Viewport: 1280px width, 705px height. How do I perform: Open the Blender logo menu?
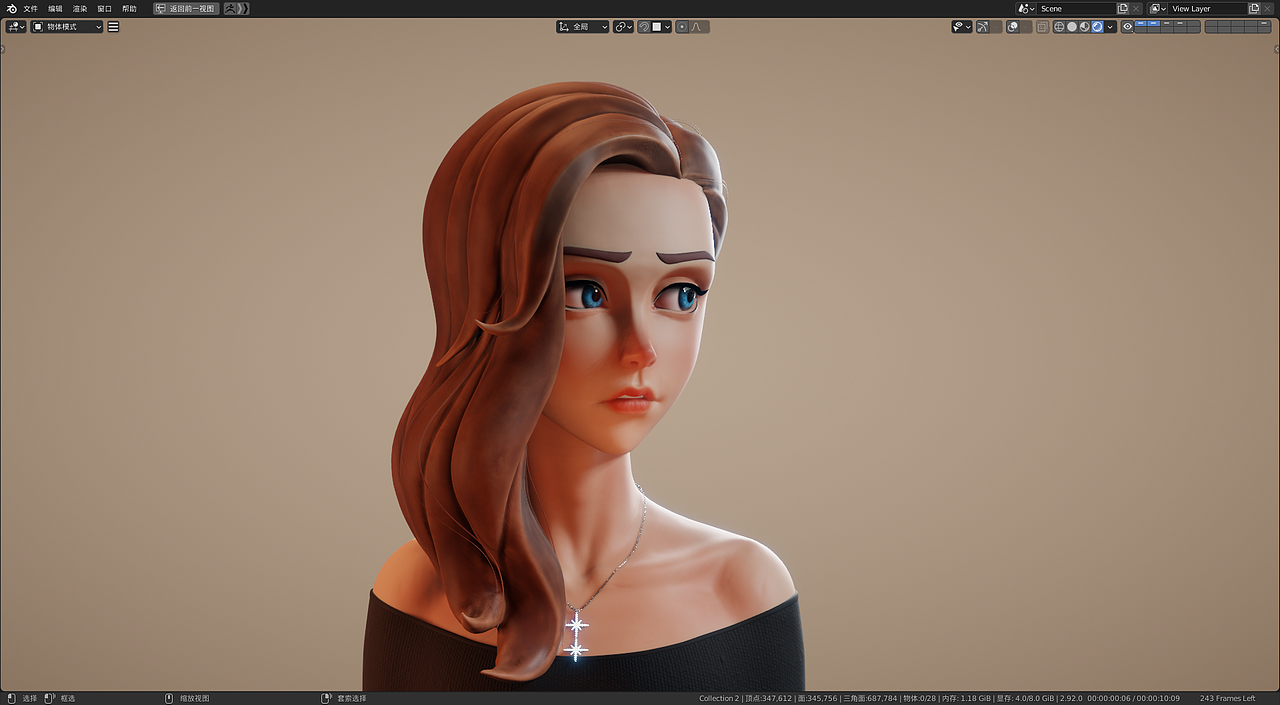click(12, 8)
